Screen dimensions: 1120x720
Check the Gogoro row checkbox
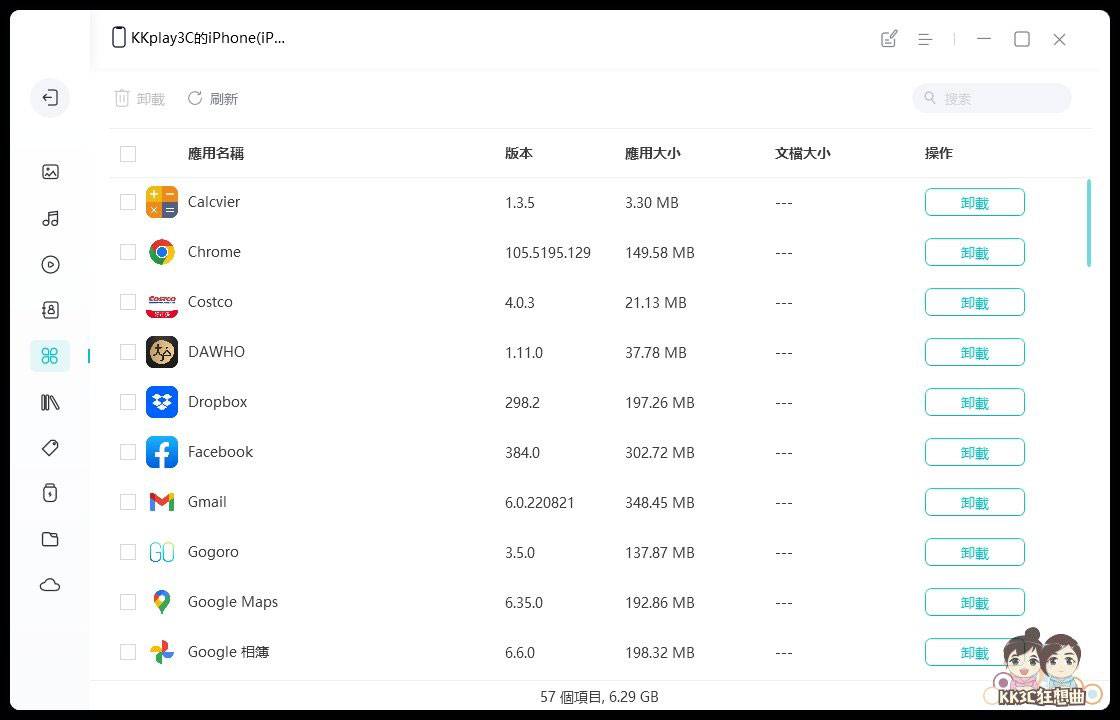coord(128,552)
